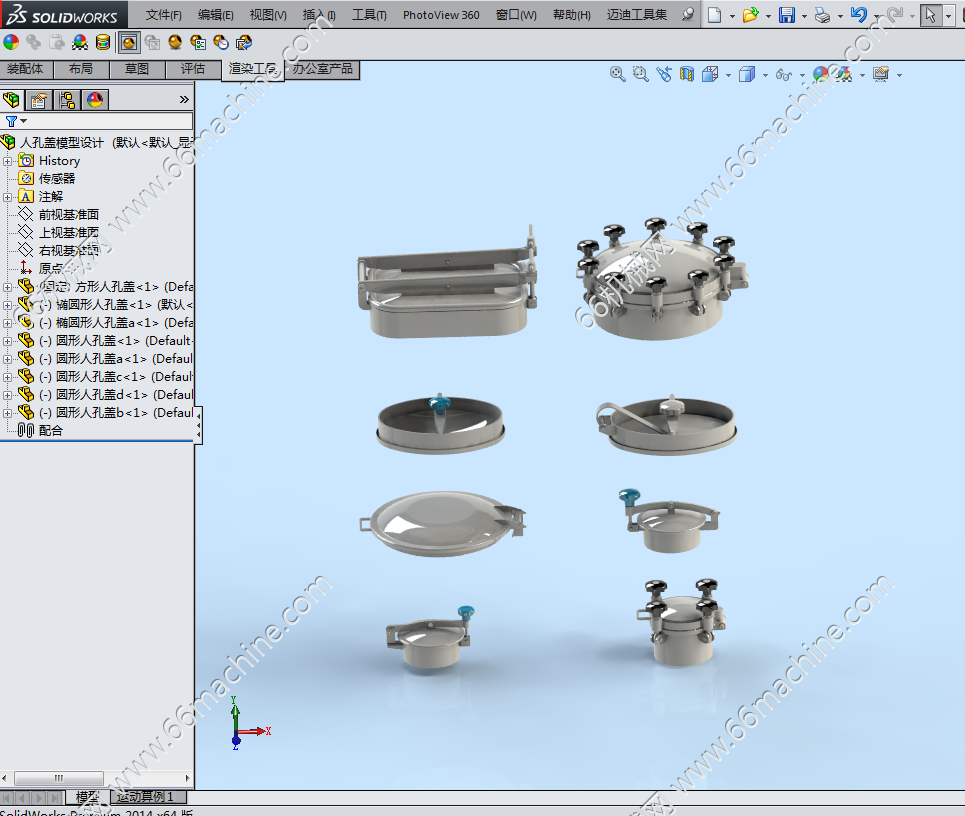Click the tree scrollbar right arrow
The height and width of the screenshot is (816, 965).
coord(188,778)
